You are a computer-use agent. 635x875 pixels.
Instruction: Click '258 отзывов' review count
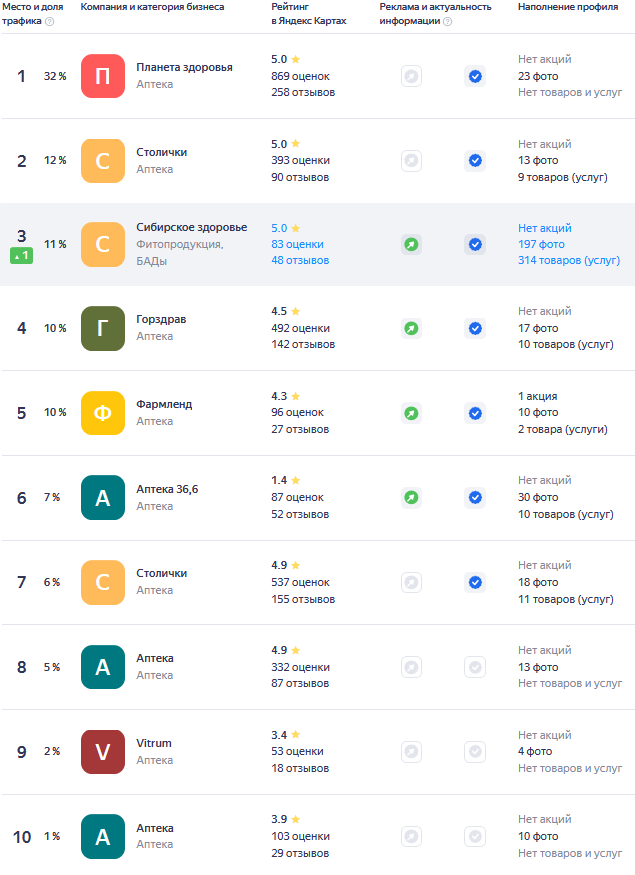303,93
